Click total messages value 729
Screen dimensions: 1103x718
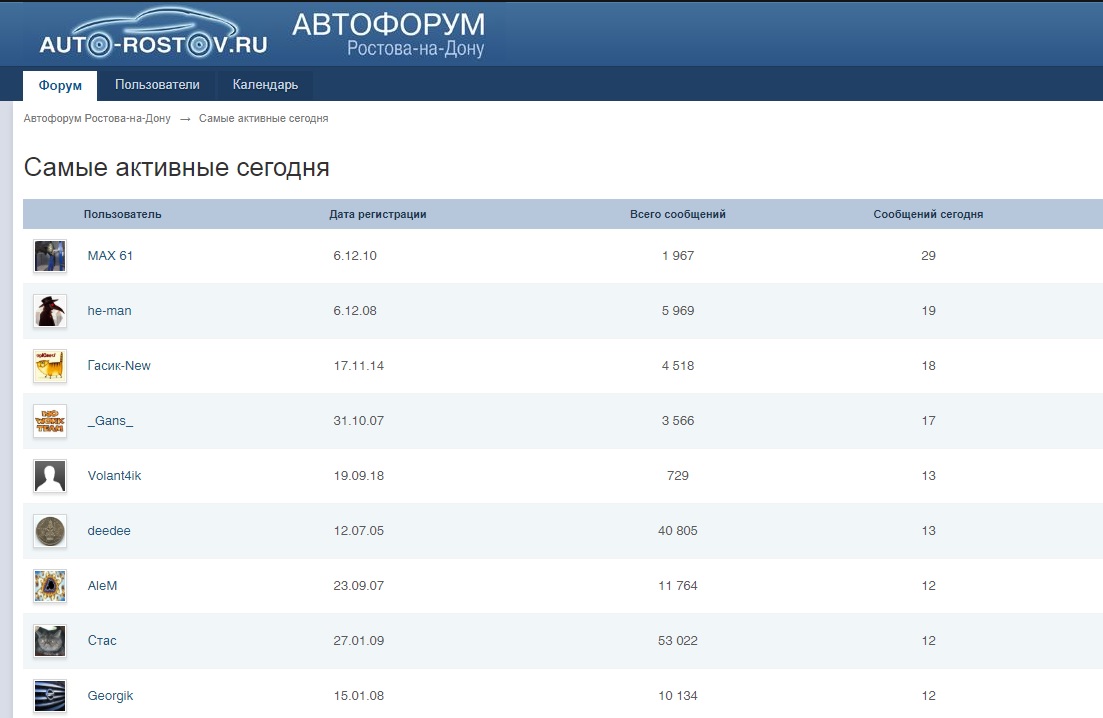pos(678,475)
